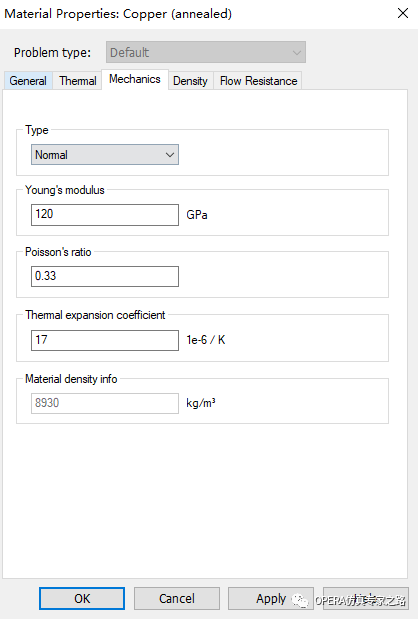Click the Cancel button

point(177,598)
